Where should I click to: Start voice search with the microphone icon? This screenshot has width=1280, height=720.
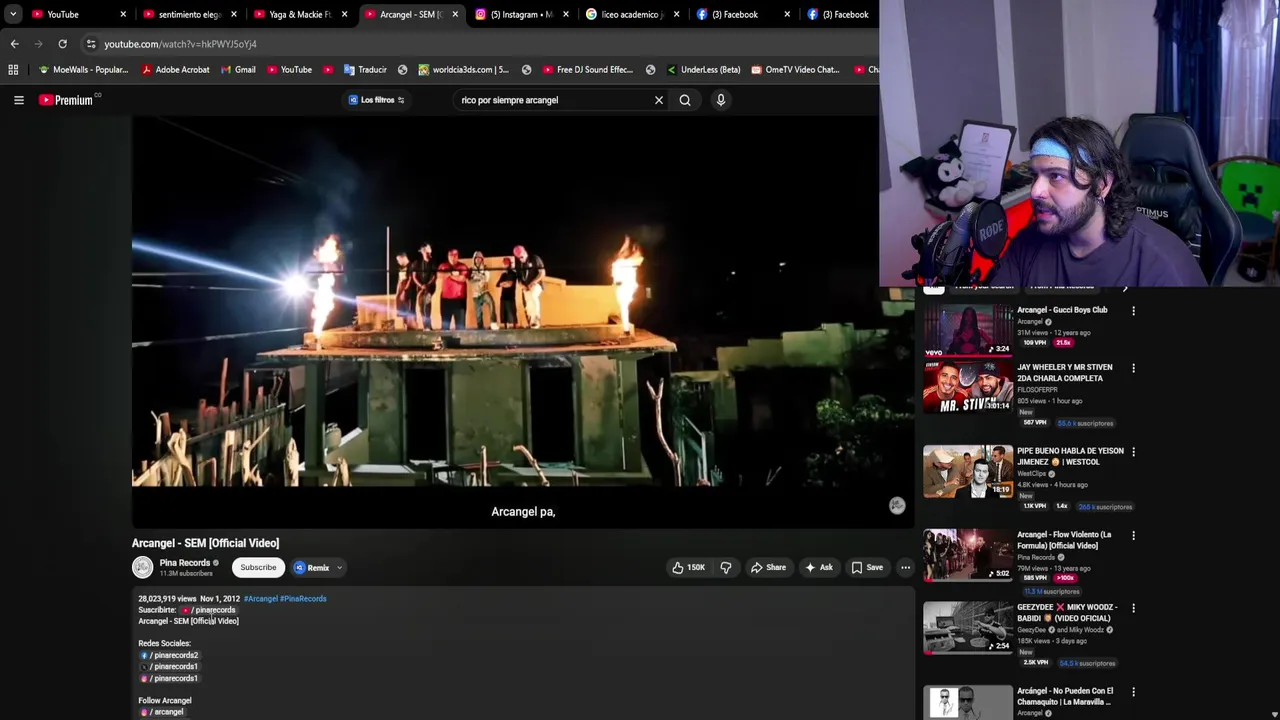point(720,100)
